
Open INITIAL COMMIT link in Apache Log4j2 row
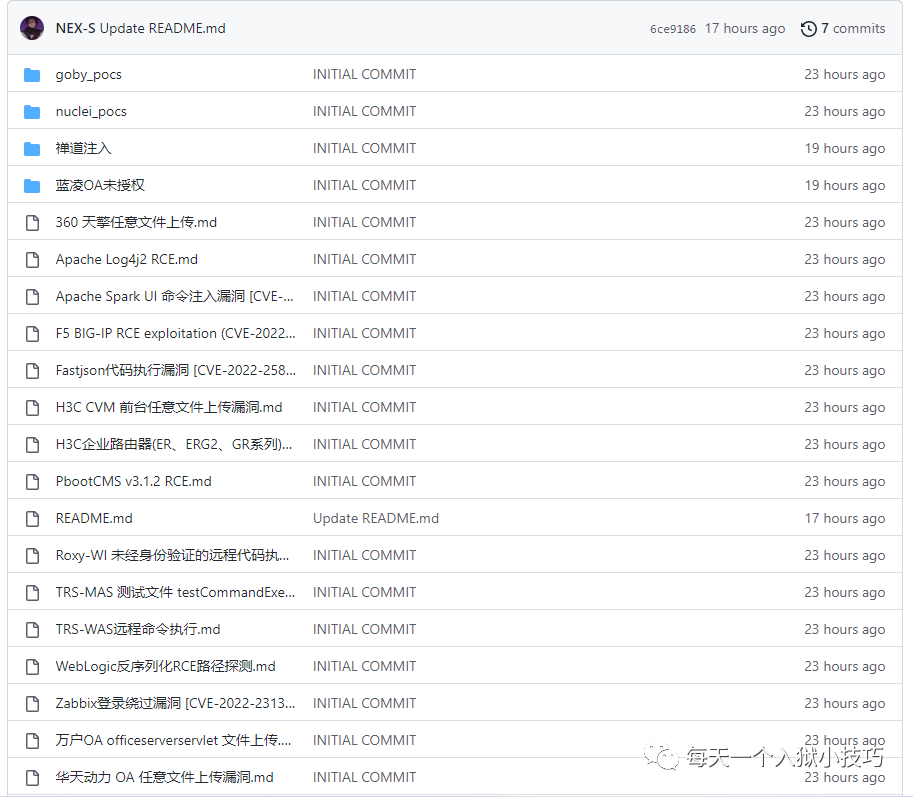pyautogui.click(x=365, y=259)
